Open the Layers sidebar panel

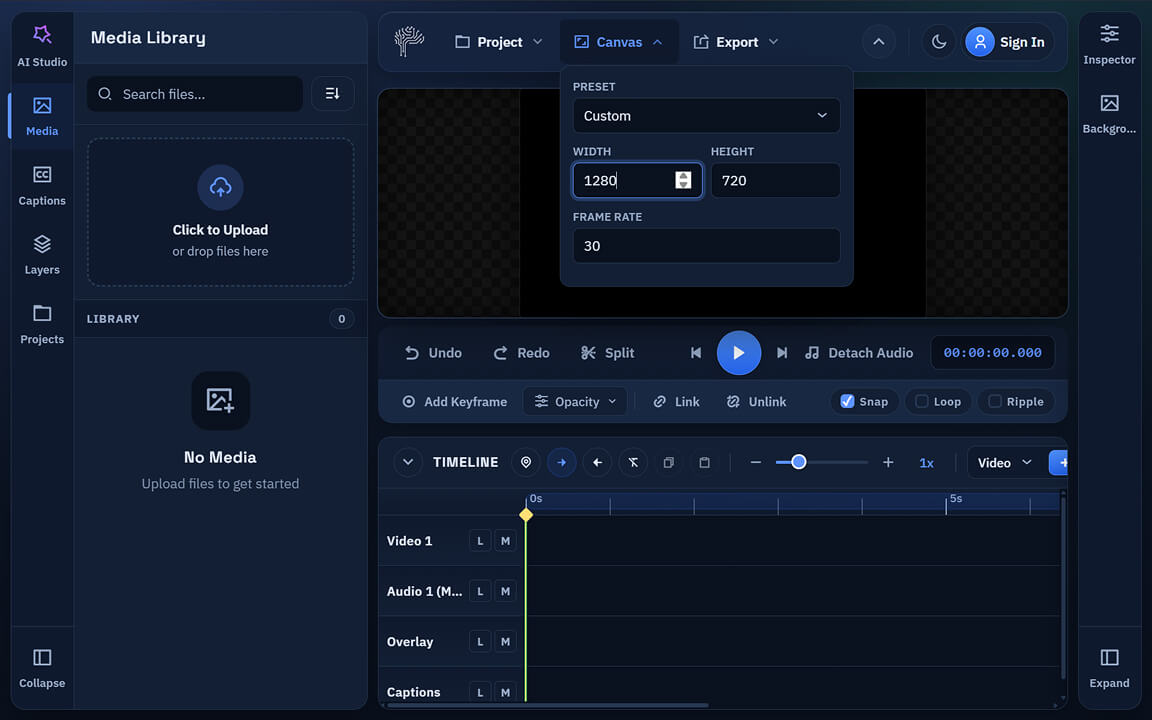(x=42, y=255)
